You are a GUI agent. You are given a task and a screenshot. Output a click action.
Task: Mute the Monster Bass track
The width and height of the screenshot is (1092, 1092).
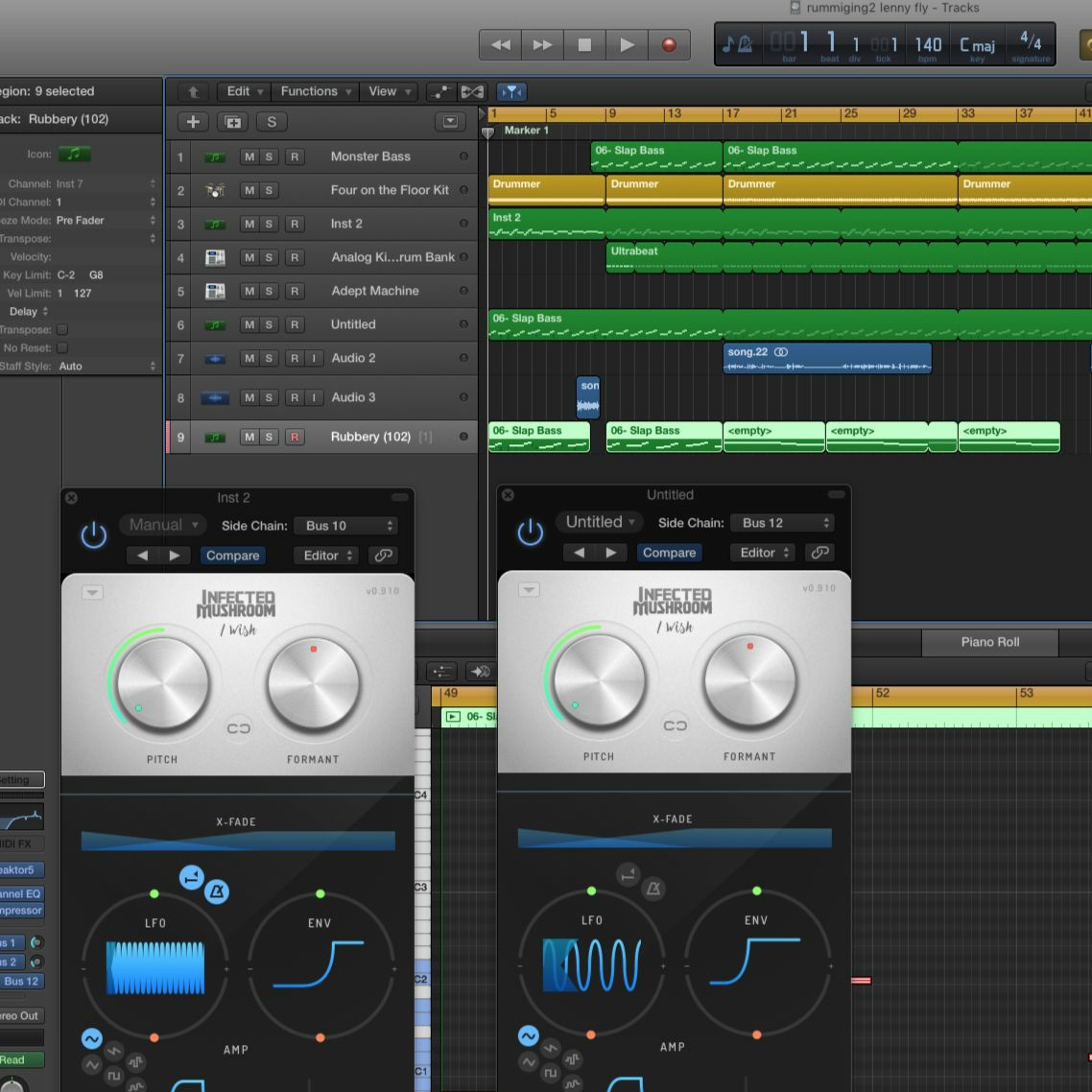click(x=249, y=157)
